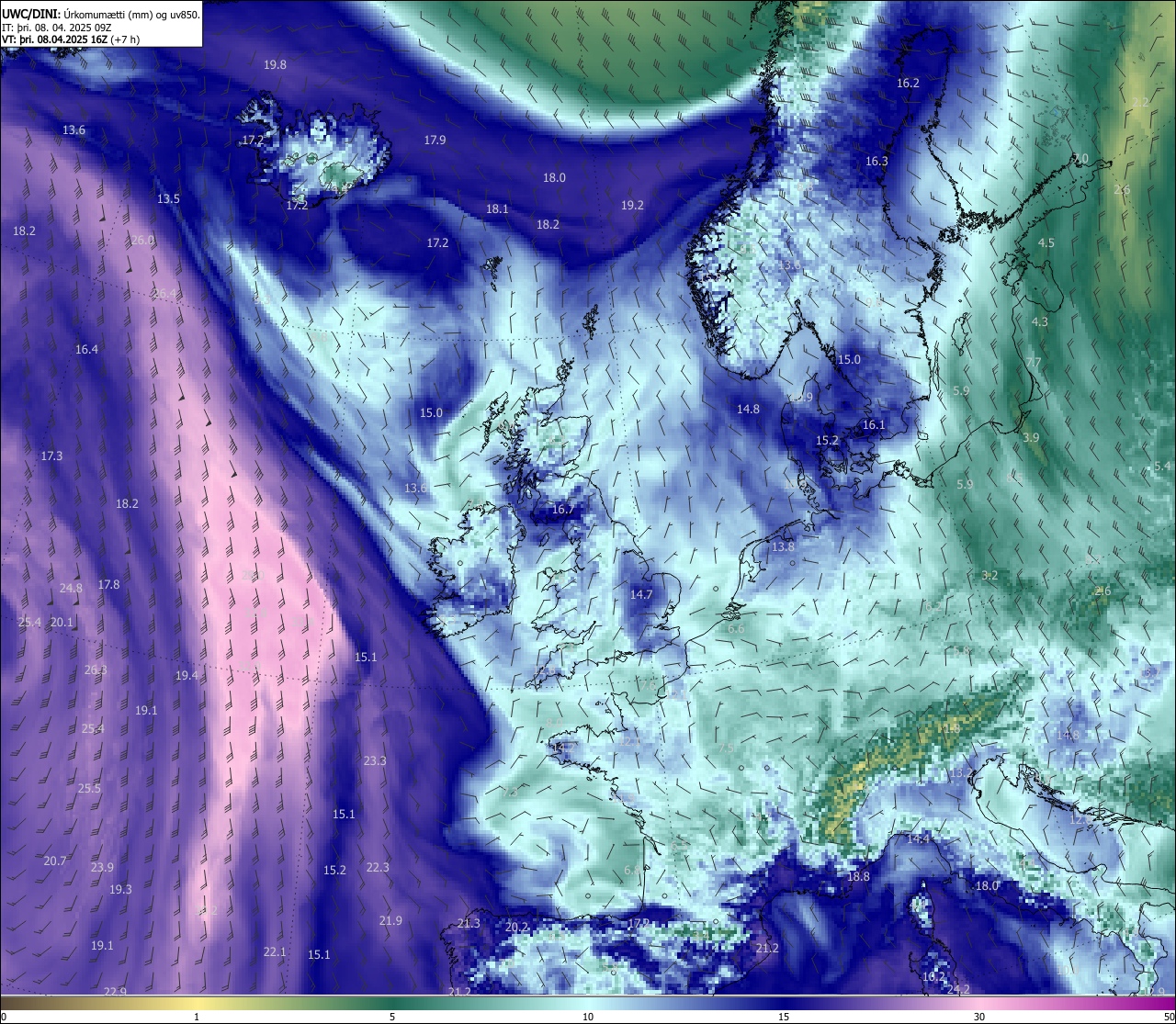Click the '23.9' map value

pyautogui.click(x=102, y=867)
